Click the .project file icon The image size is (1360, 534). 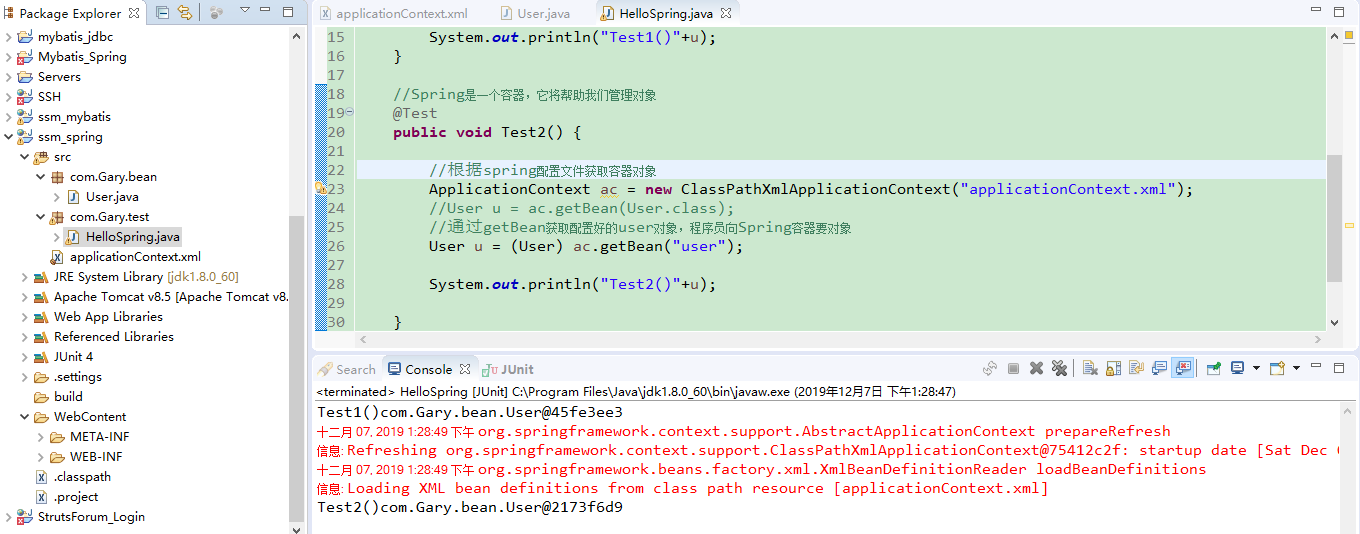tap(41, 497)
